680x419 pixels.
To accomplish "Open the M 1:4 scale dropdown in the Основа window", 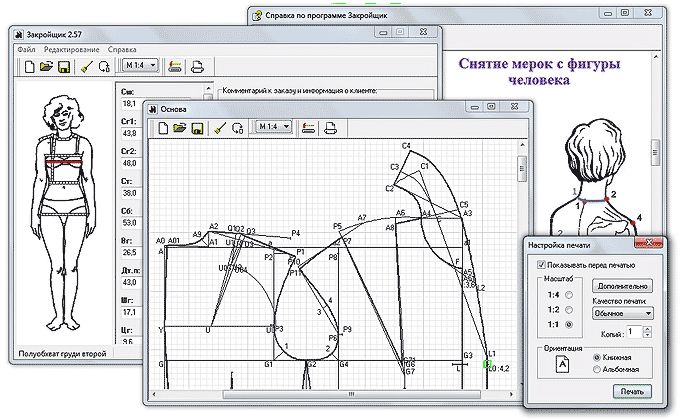I will 272,127.
